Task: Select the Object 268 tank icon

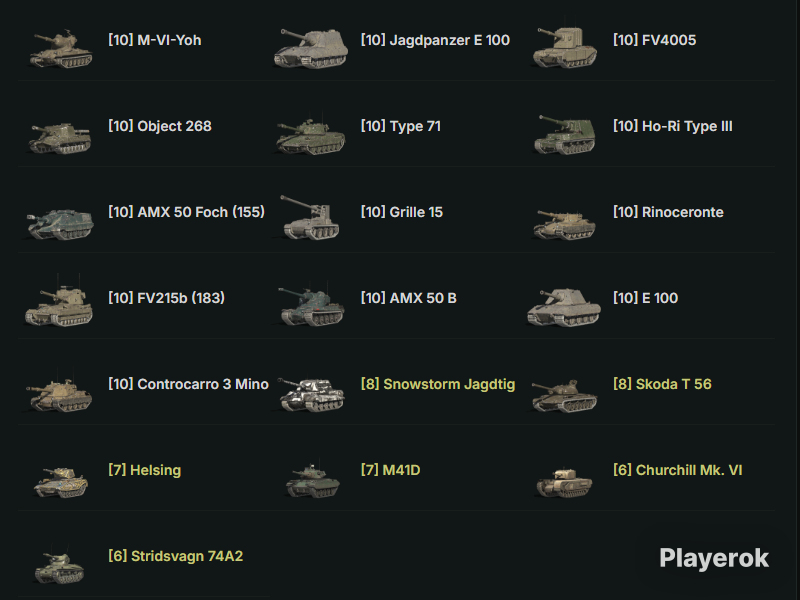Action: click(60, 138)
